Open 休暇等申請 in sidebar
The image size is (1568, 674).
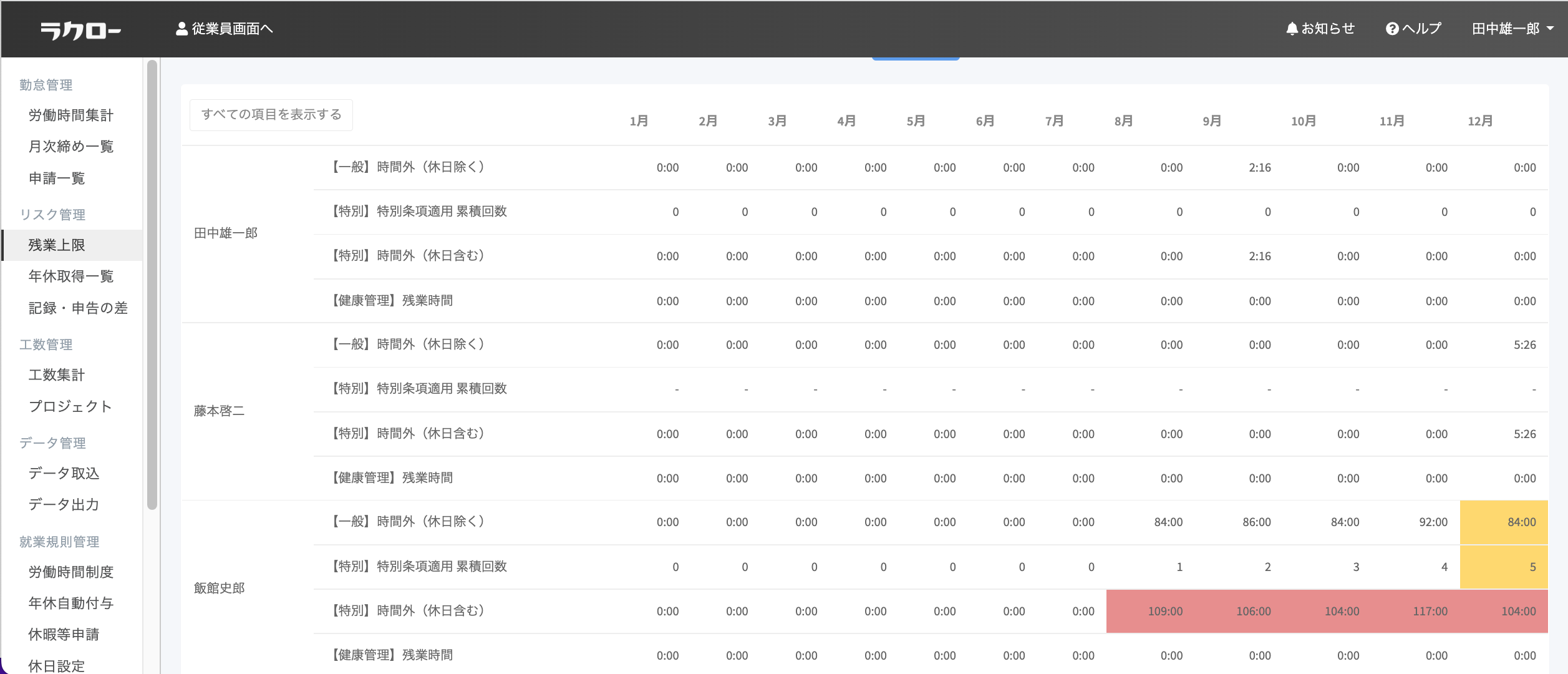[64, 635]
